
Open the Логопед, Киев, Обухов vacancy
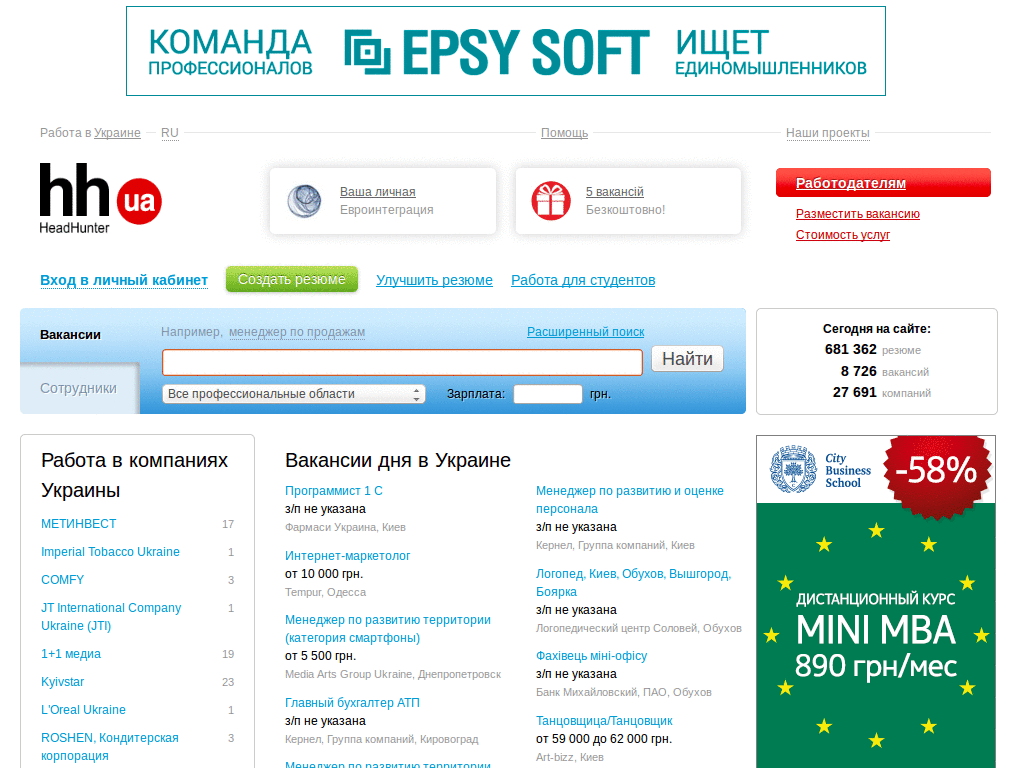[633, 583]
